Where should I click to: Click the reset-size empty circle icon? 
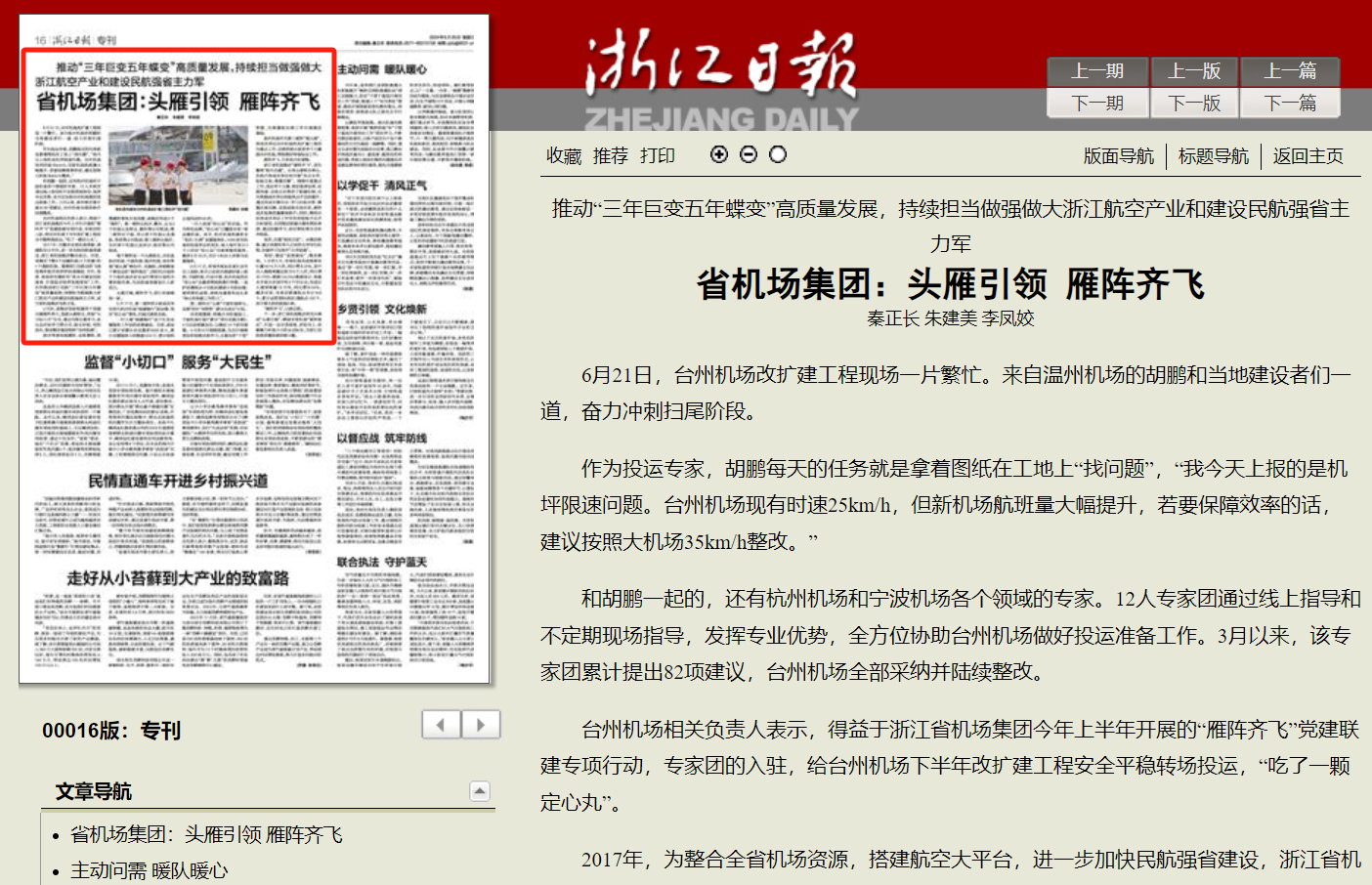[x=778, y=154]
